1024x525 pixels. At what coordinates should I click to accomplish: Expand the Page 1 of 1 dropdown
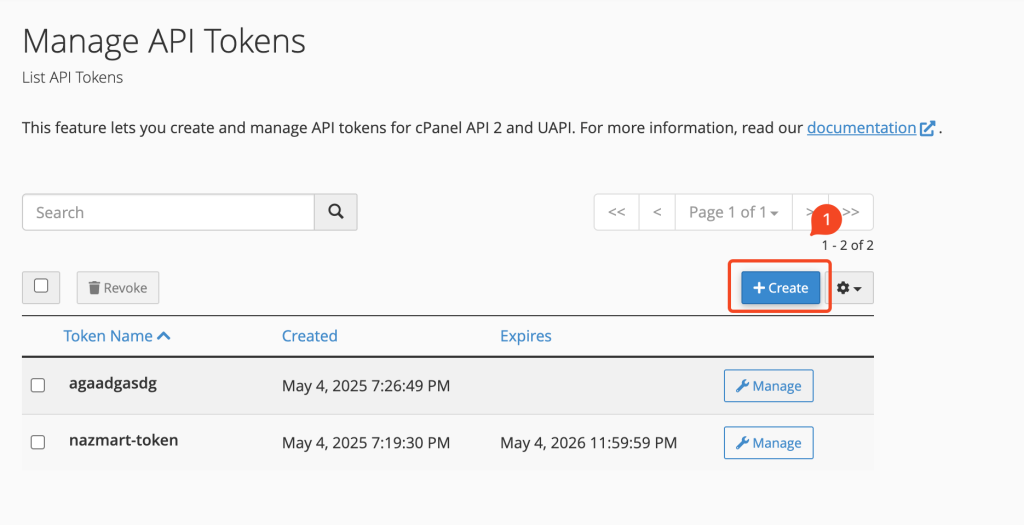point(733,212)
